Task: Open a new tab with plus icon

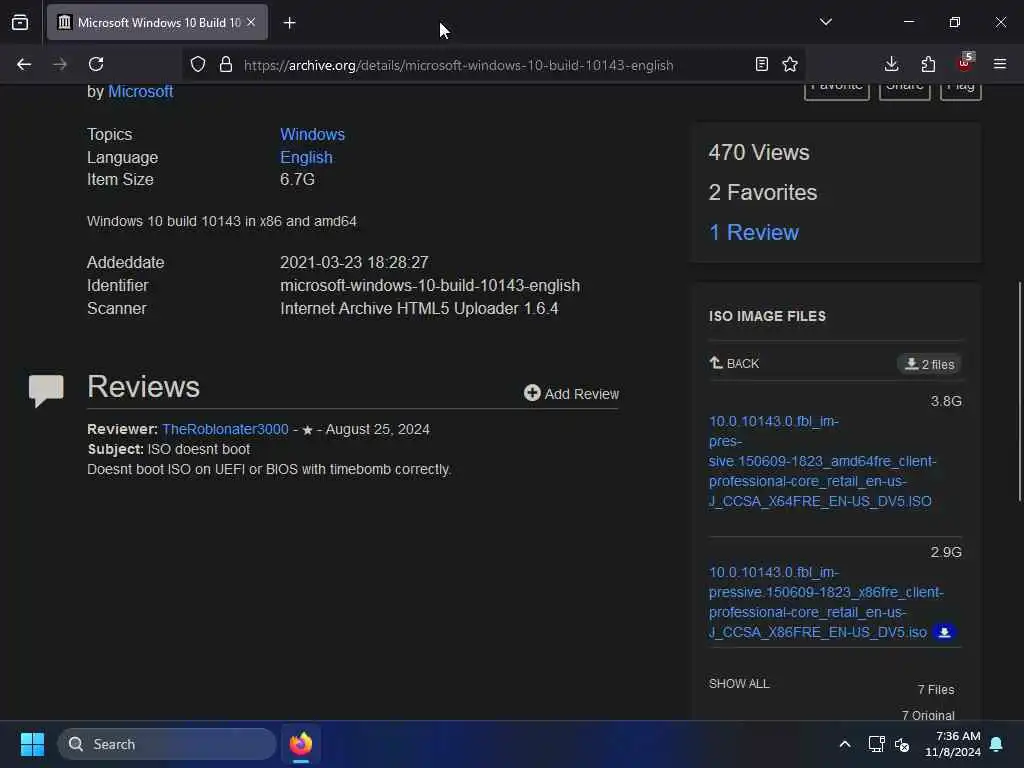Action: point(289,23)
